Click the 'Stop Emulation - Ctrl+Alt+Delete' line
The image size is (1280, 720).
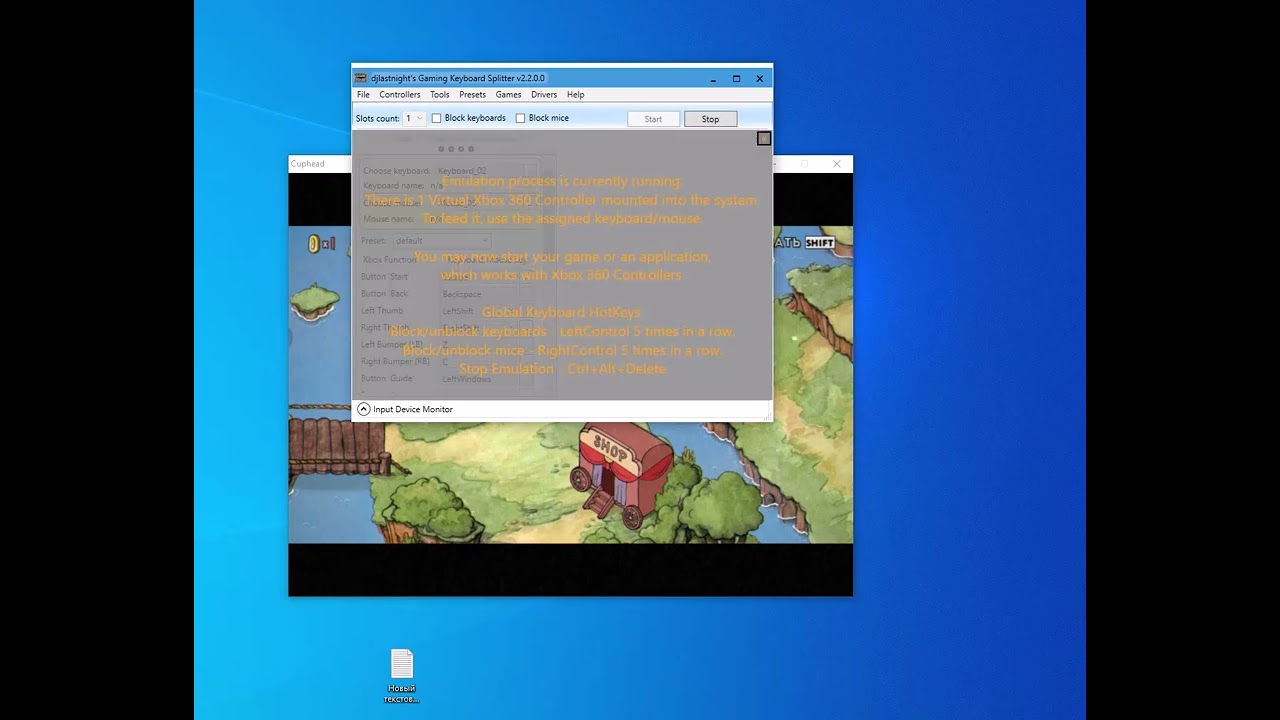(562, 369)
